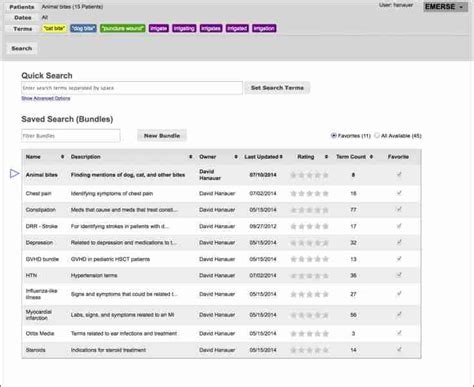Rate the Chest pain bundle stars

coord(309,193)
